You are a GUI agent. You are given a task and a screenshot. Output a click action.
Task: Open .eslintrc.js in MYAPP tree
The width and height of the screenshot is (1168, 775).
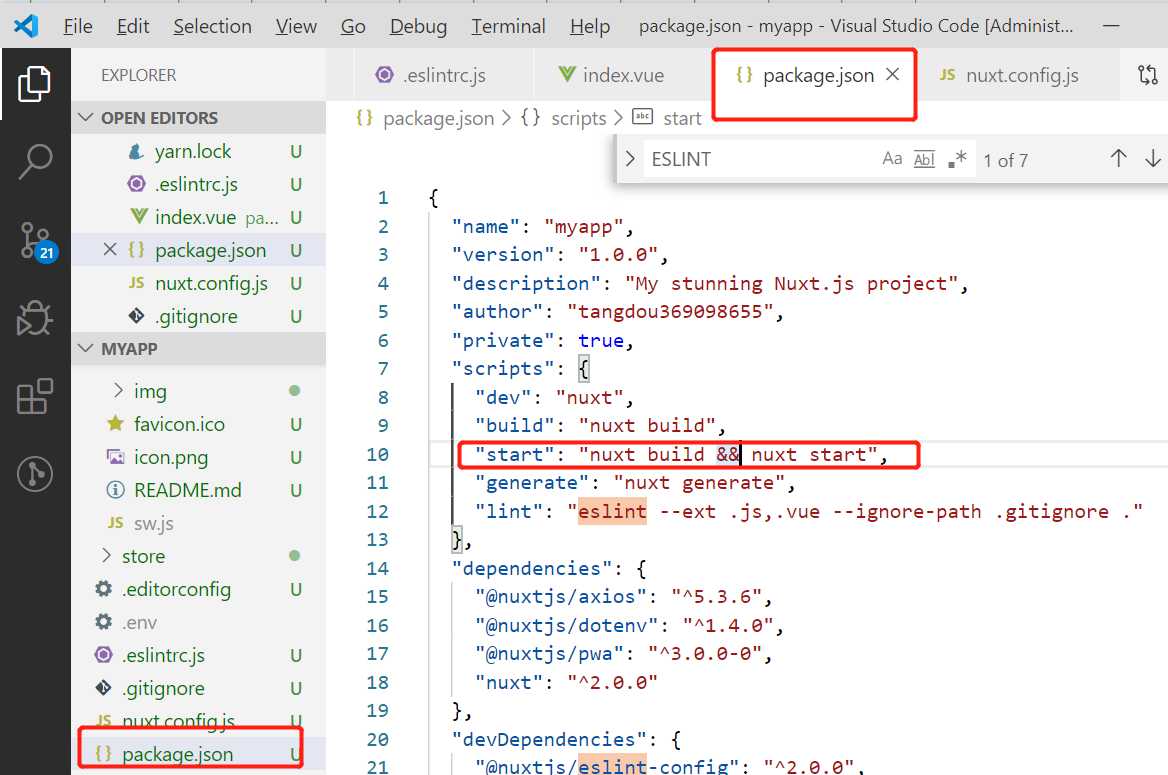click(x=163, y=655)
